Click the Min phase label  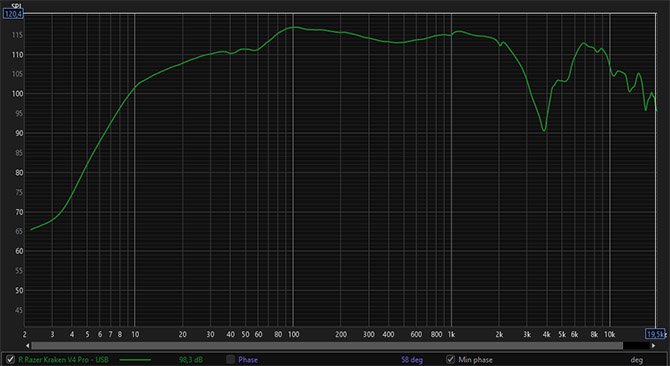point(475,360)
